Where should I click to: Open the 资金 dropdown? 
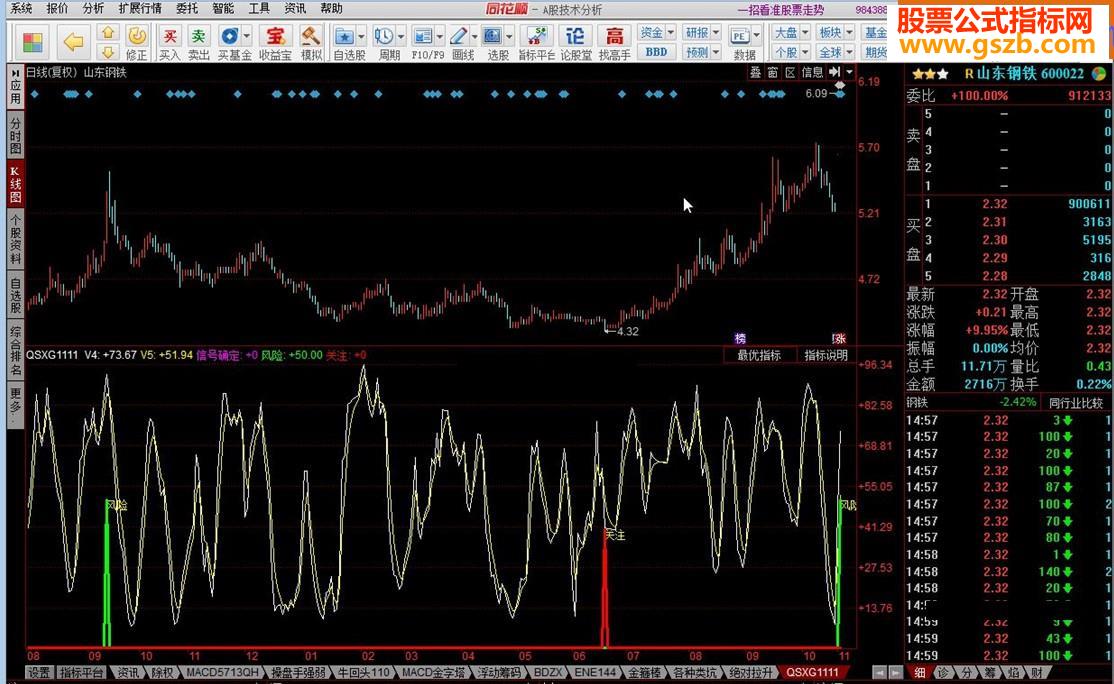tap(657, 33)
